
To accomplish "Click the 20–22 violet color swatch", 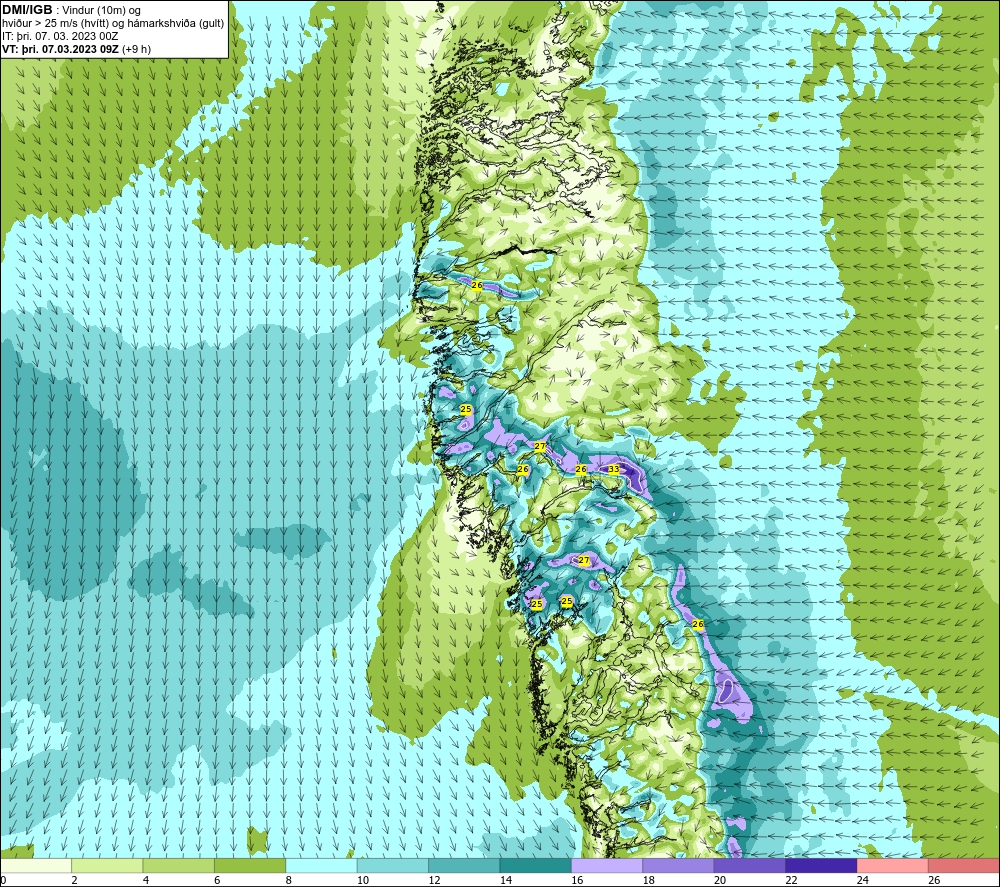I will pyautogui.click(x=750, y=866).
